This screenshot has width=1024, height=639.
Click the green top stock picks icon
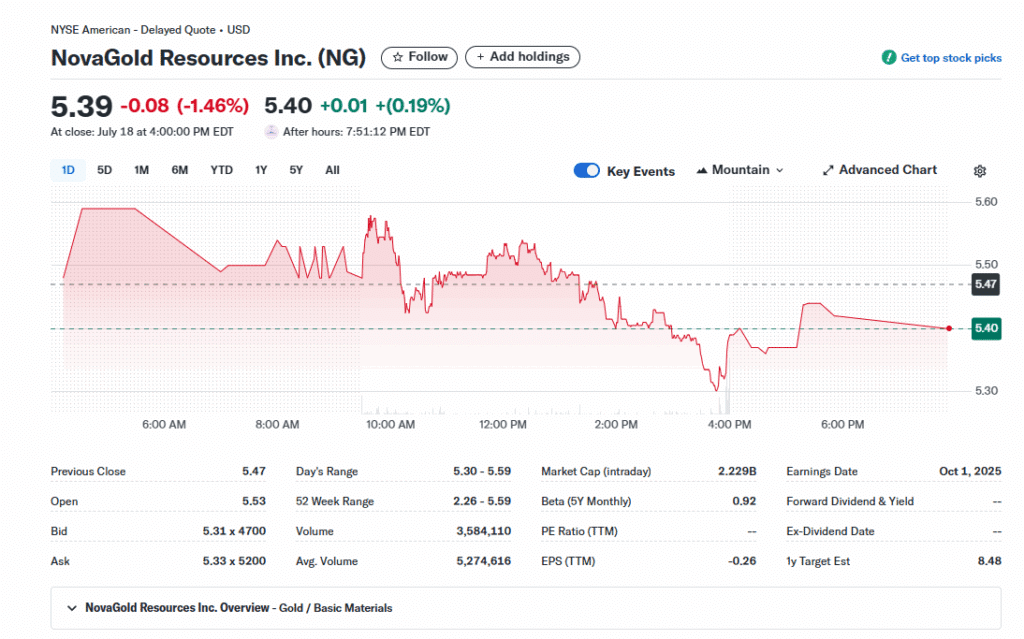[888, 57]
